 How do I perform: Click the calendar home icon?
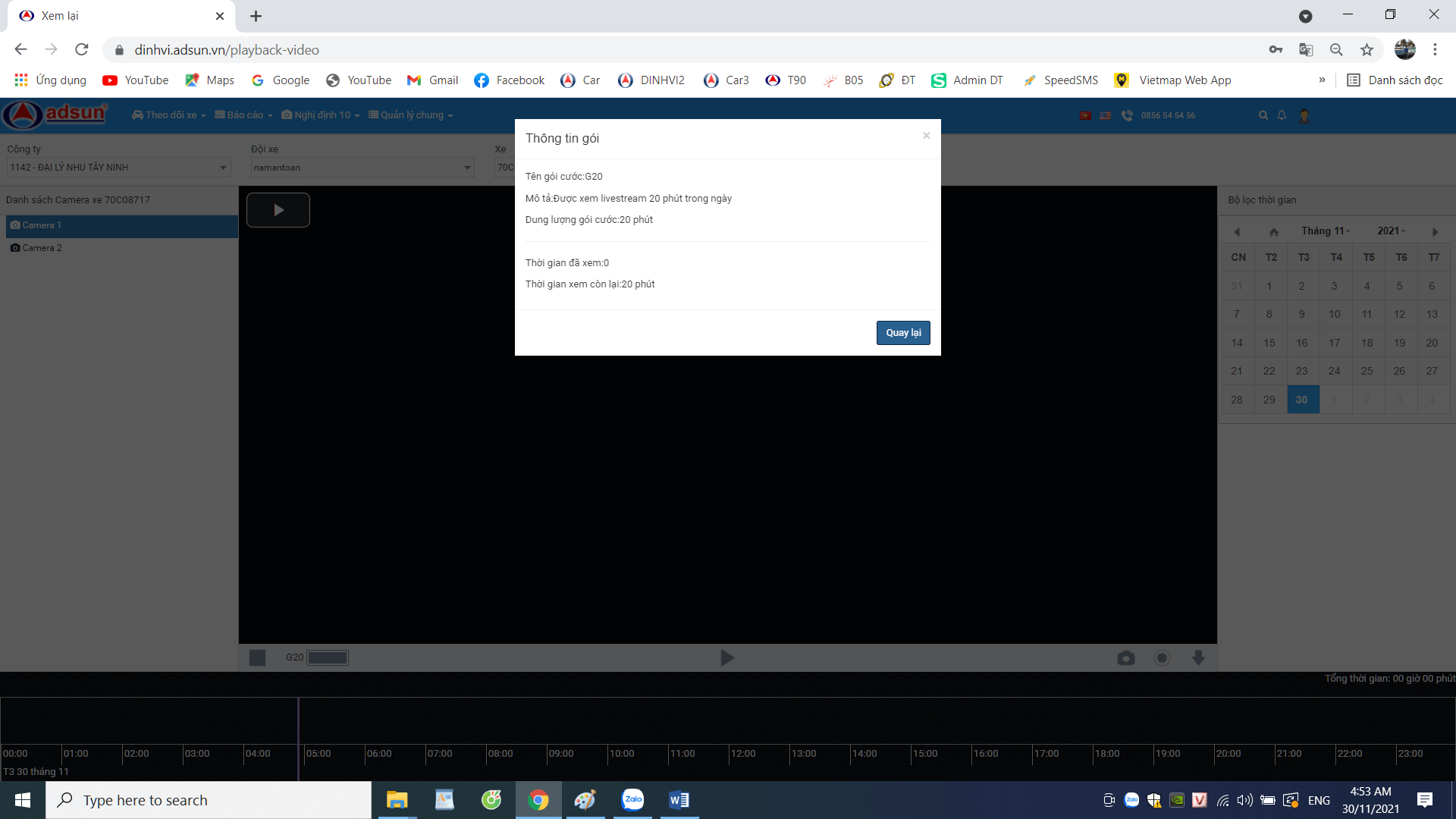[x=1273, y=232]
